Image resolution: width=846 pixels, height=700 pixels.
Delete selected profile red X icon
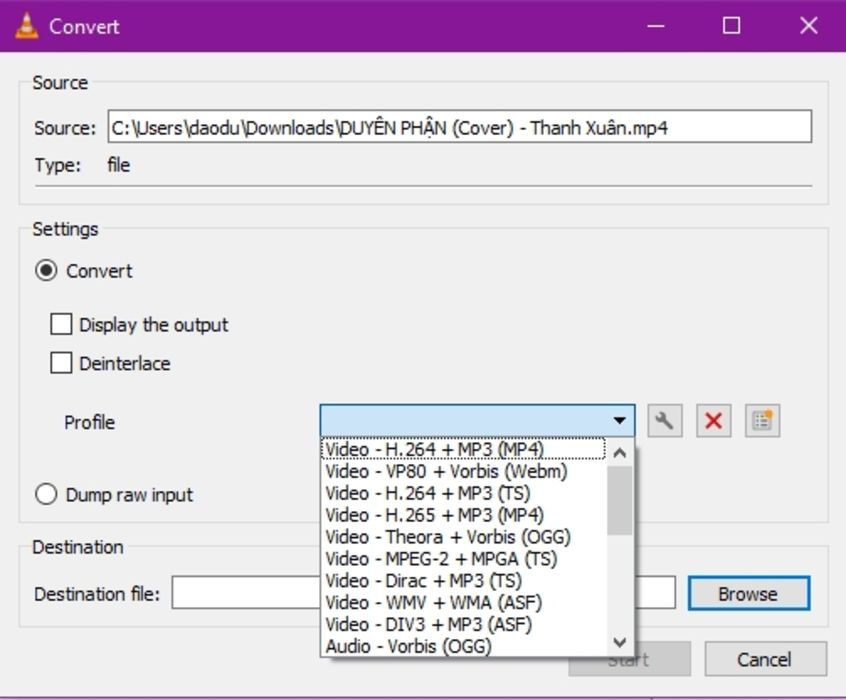tap(713, 420)
